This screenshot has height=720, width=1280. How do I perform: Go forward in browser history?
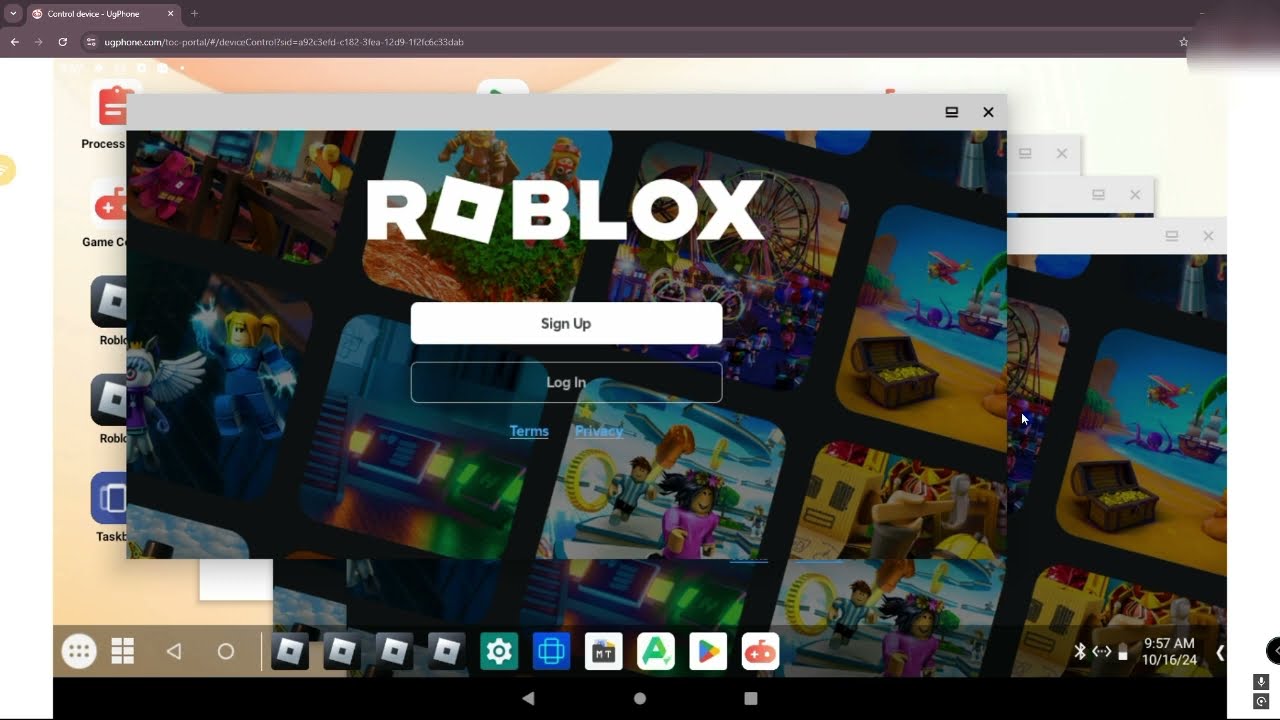click(x=38, y=42)
